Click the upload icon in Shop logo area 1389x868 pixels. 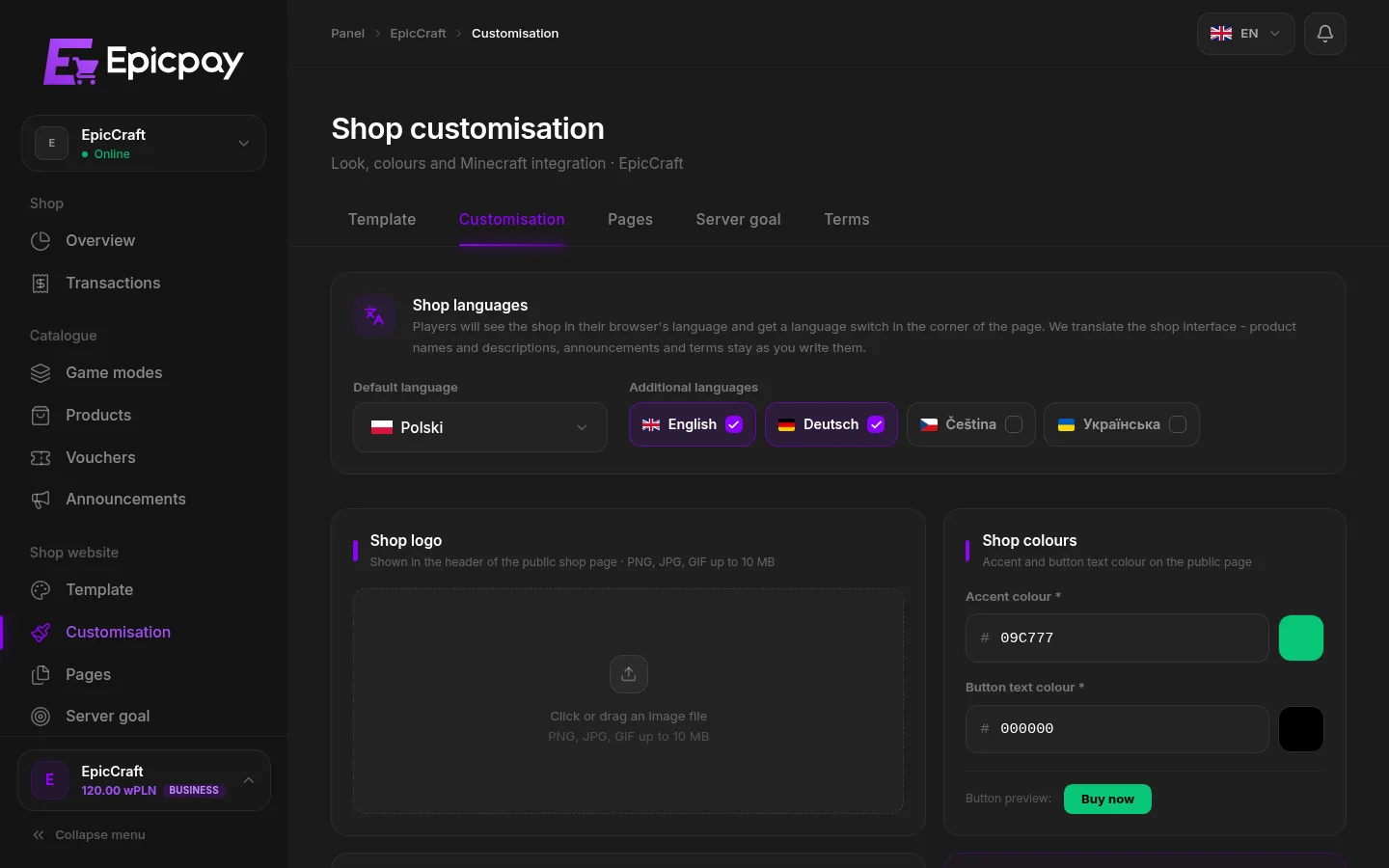point(629,674)
